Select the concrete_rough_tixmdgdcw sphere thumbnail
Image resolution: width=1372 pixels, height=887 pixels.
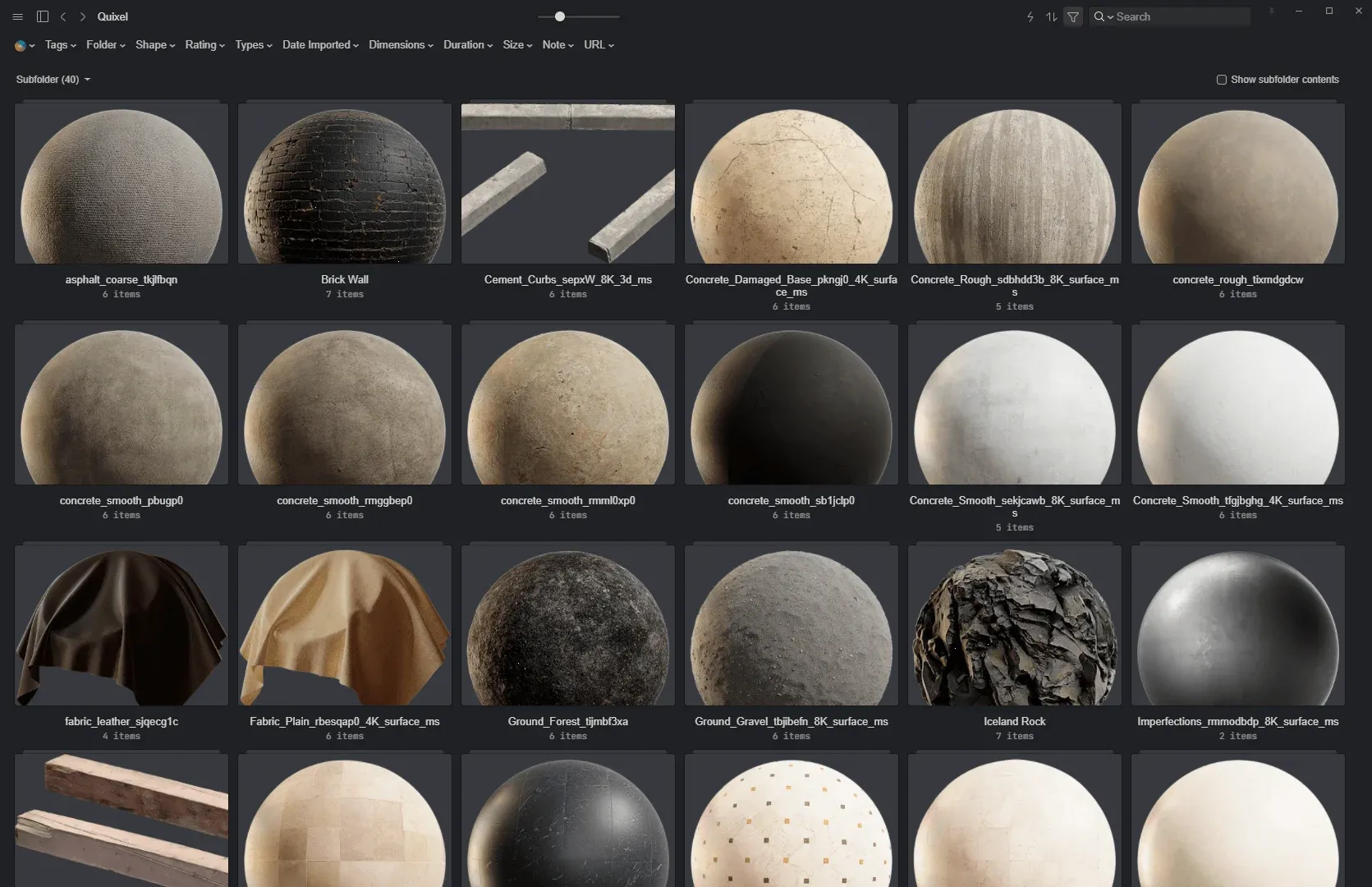(1238, 184)
